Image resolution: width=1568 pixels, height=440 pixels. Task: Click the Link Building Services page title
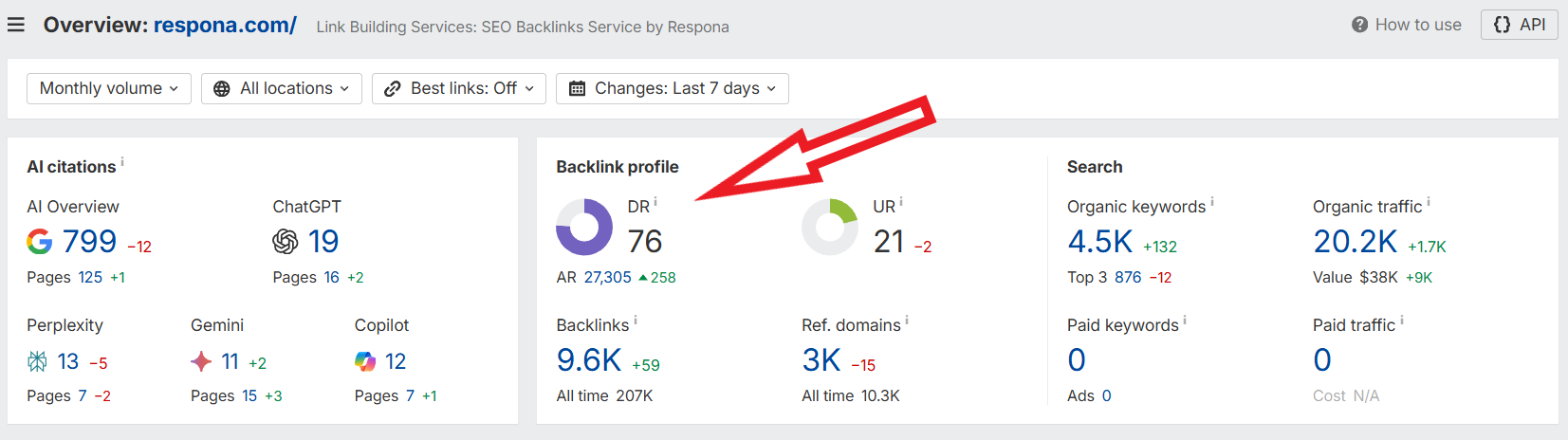523,27
